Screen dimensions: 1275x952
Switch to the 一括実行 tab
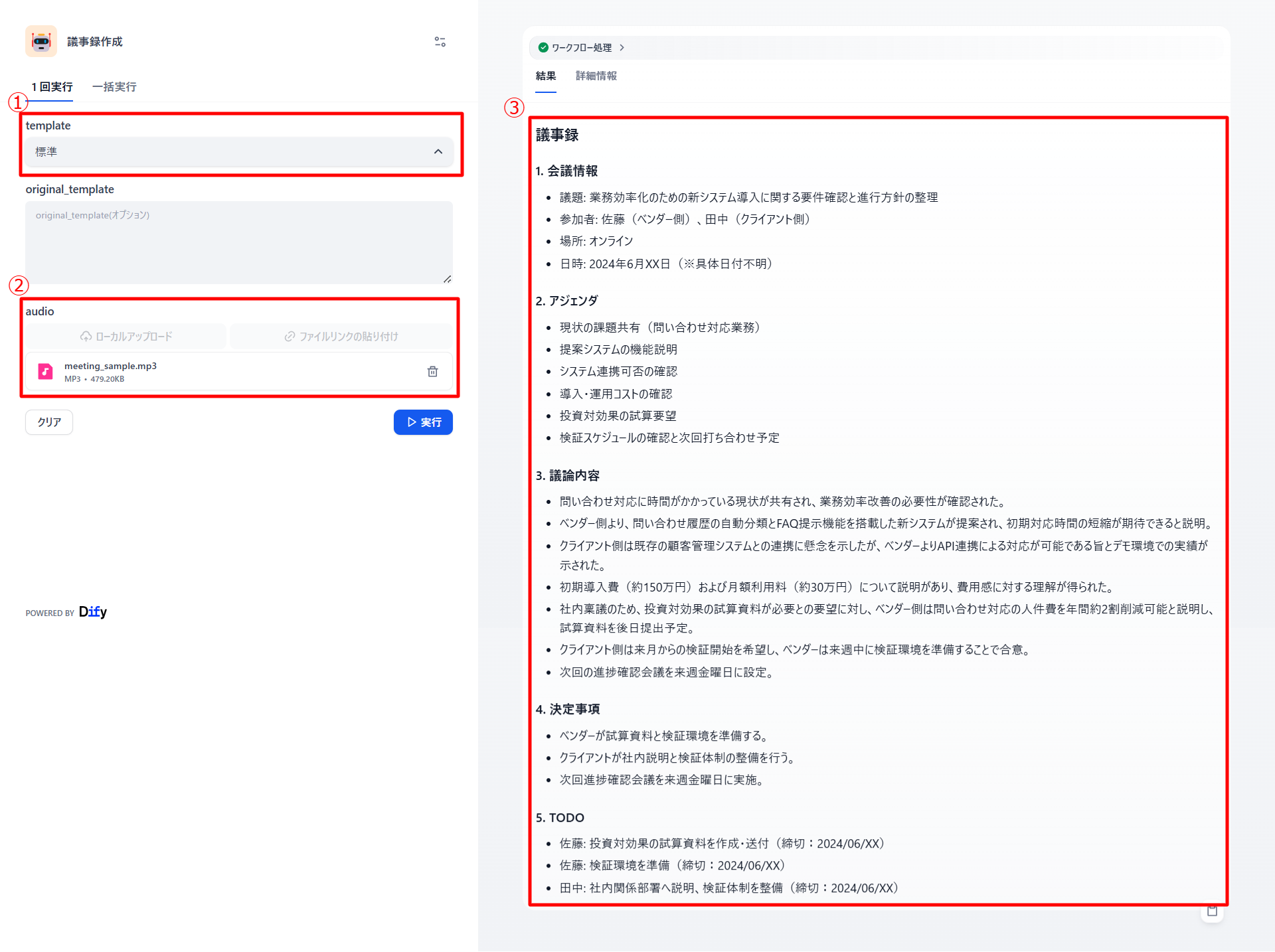(x=114, y=87)
